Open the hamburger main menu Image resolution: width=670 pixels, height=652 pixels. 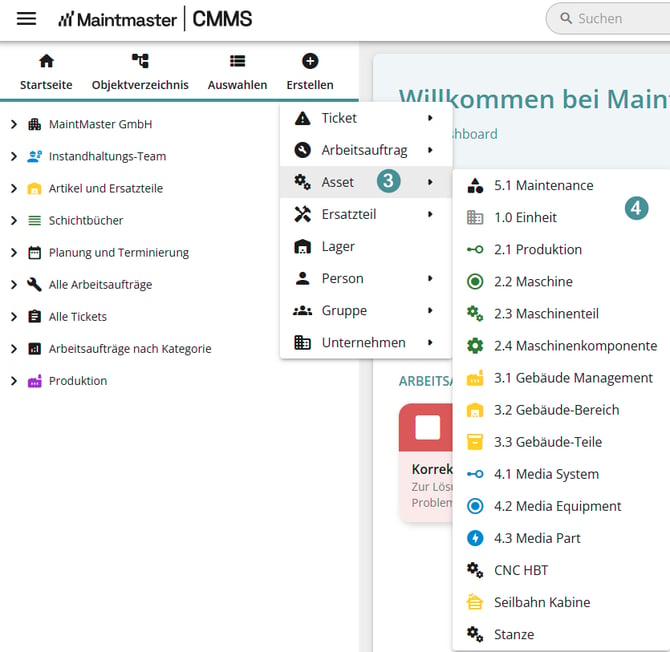tap(26, 18)
